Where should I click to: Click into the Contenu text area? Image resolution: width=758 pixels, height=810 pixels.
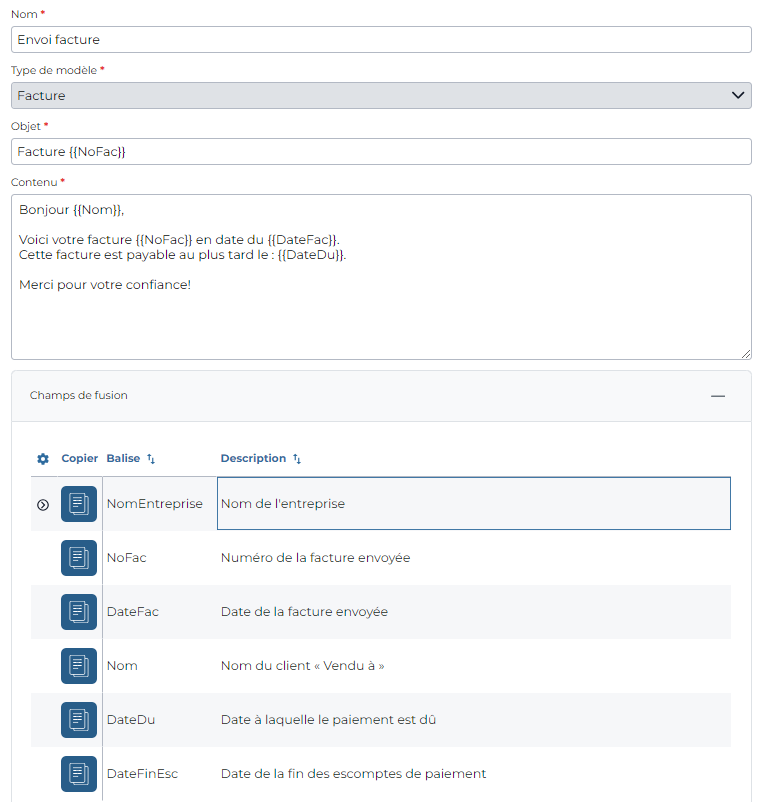(x=381, y=277)
